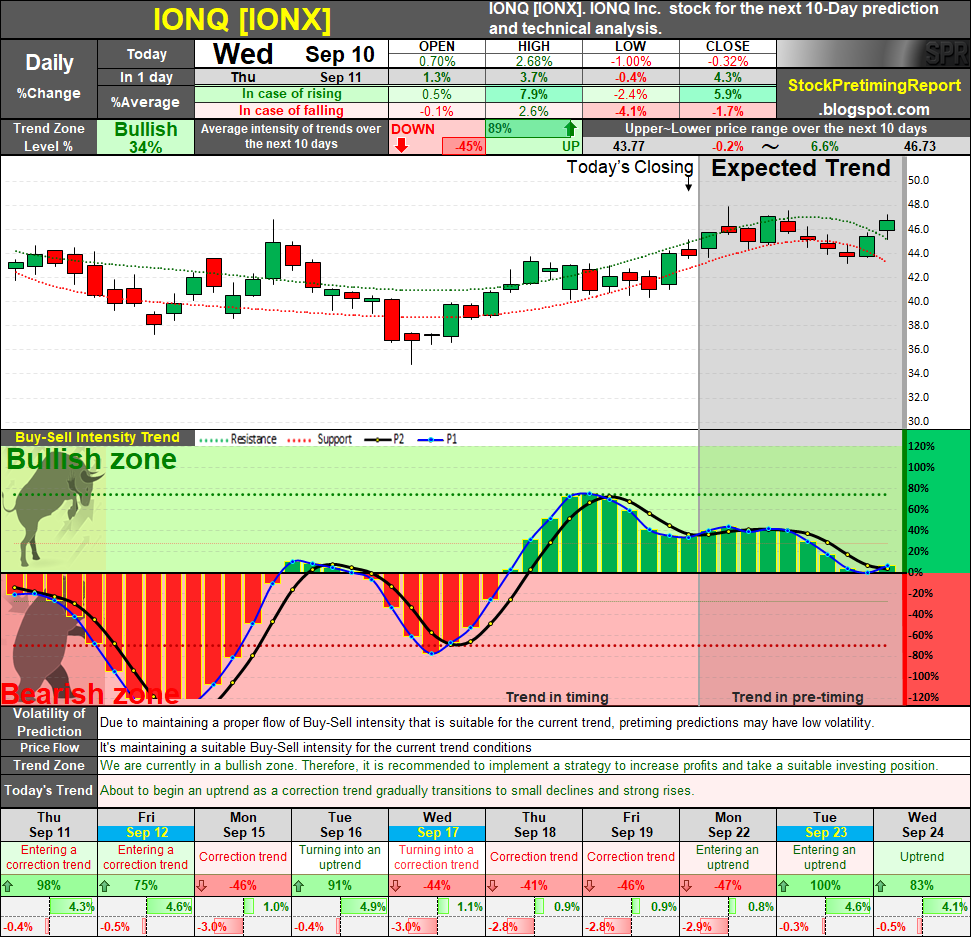This screenshot has height=937, width=971.
Task: Click the red down arrow beside -44%
Action: point(396,886)
